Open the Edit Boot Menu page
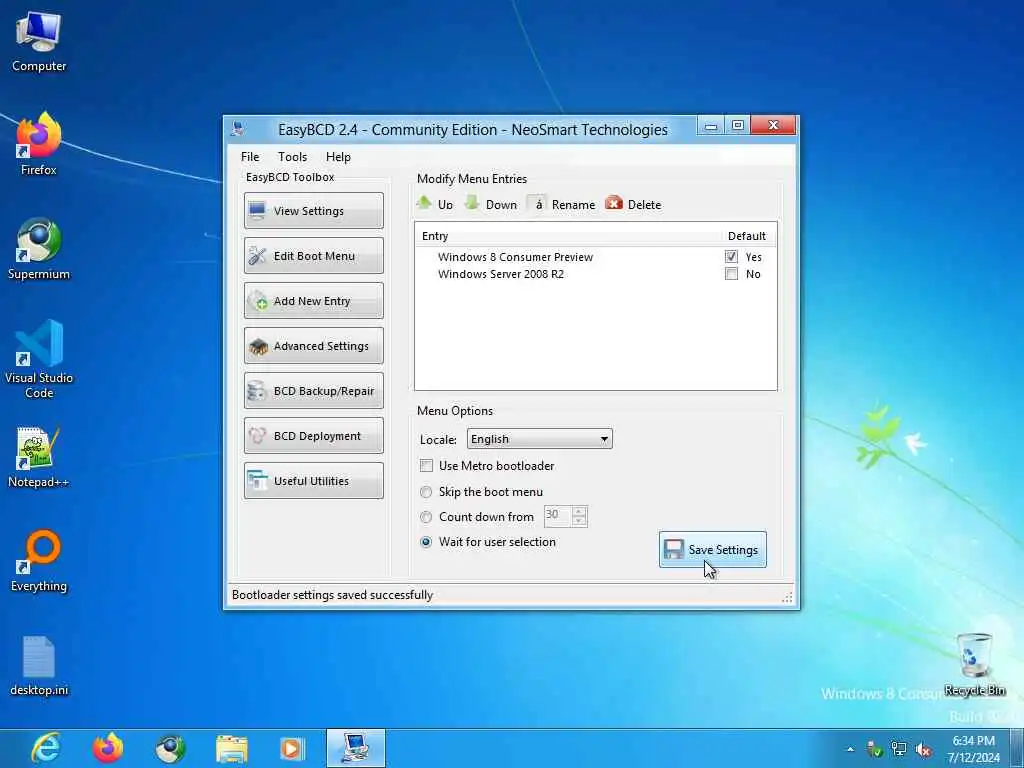This screenshot has height=768, width=1024. coord(313,255)
